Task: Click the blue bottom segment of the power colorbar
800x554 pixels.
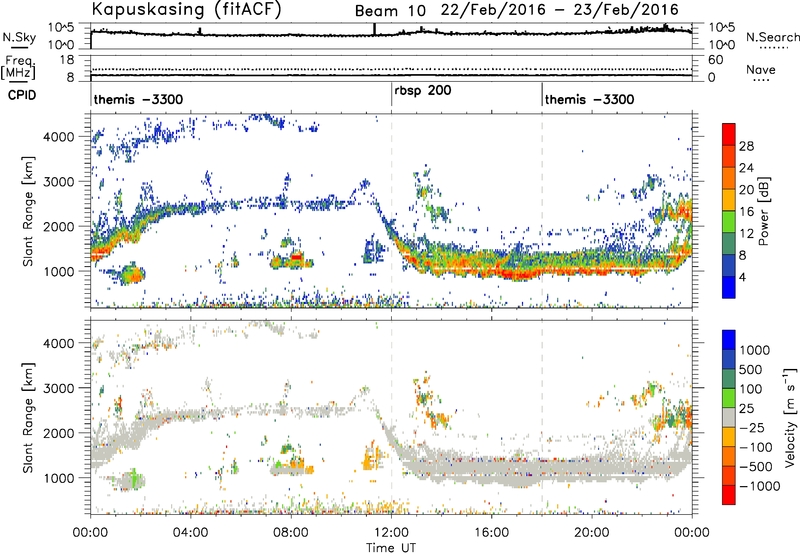Action: pos(729,288)
